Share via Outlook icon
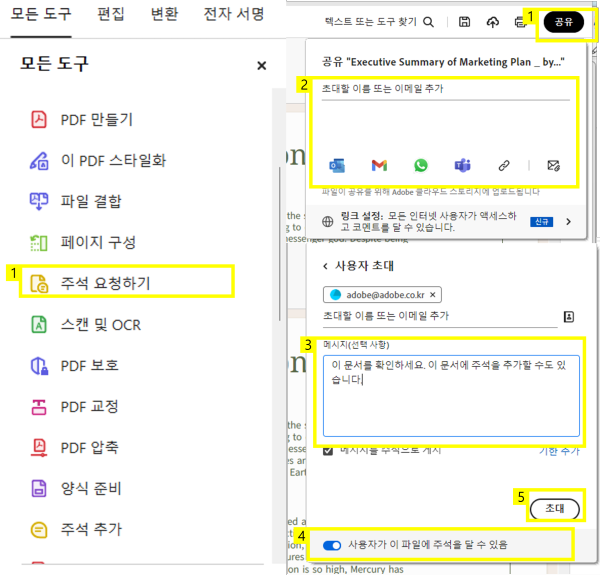Image resolution: width=600 pixels, height=575 pixels. click(337, 166)
